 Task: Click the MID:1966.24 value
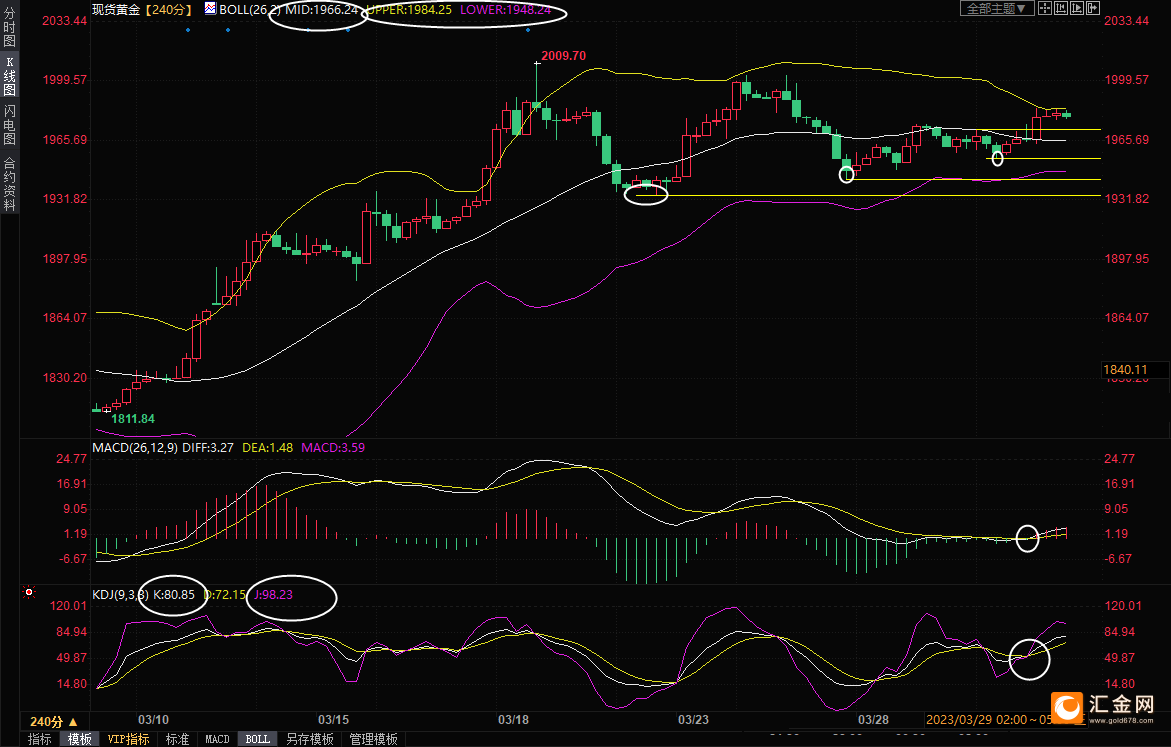(321, 10)
